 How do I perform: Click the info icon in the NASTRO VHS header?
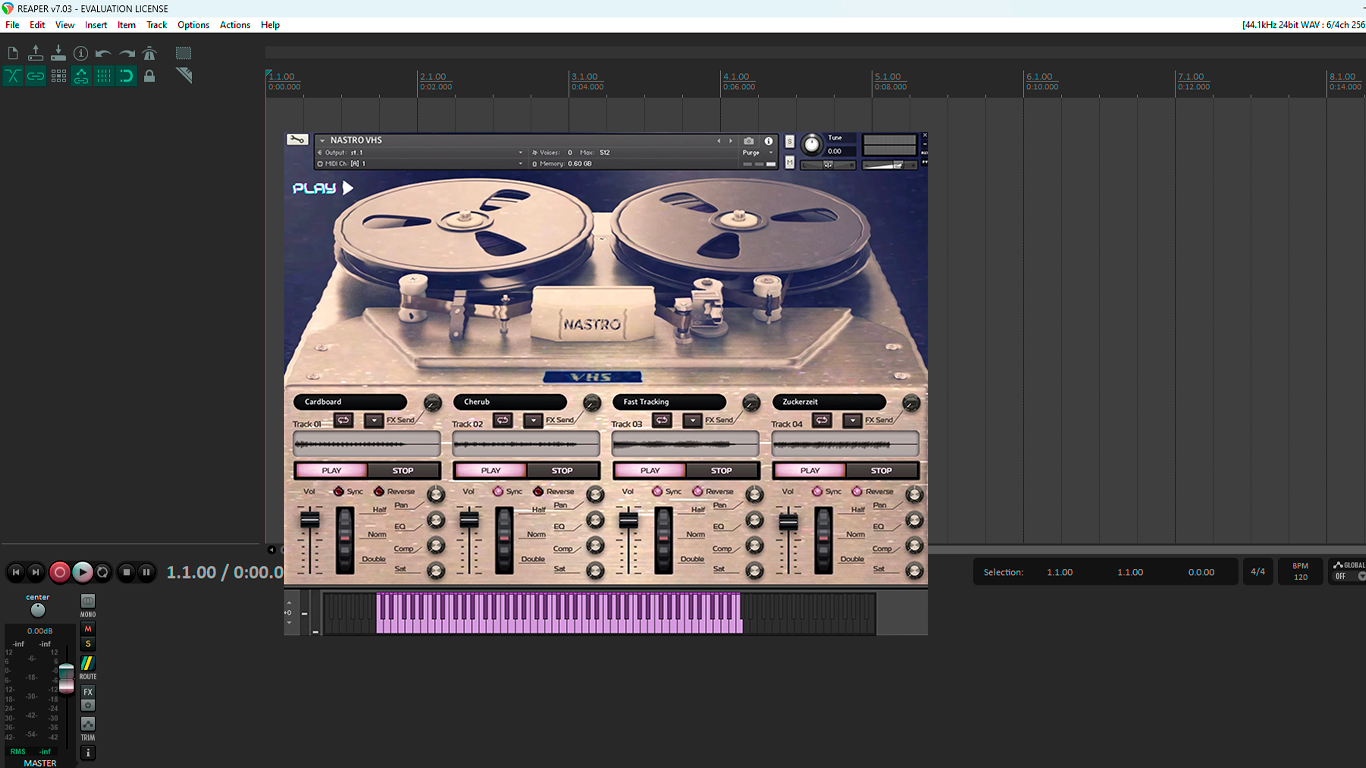[x=769, y=141]
